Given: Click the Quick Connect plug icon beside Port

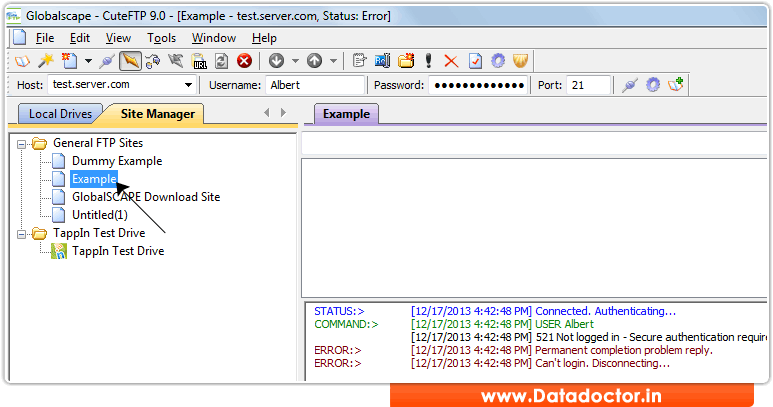Looking at the screenshot, I should (630, 85).
